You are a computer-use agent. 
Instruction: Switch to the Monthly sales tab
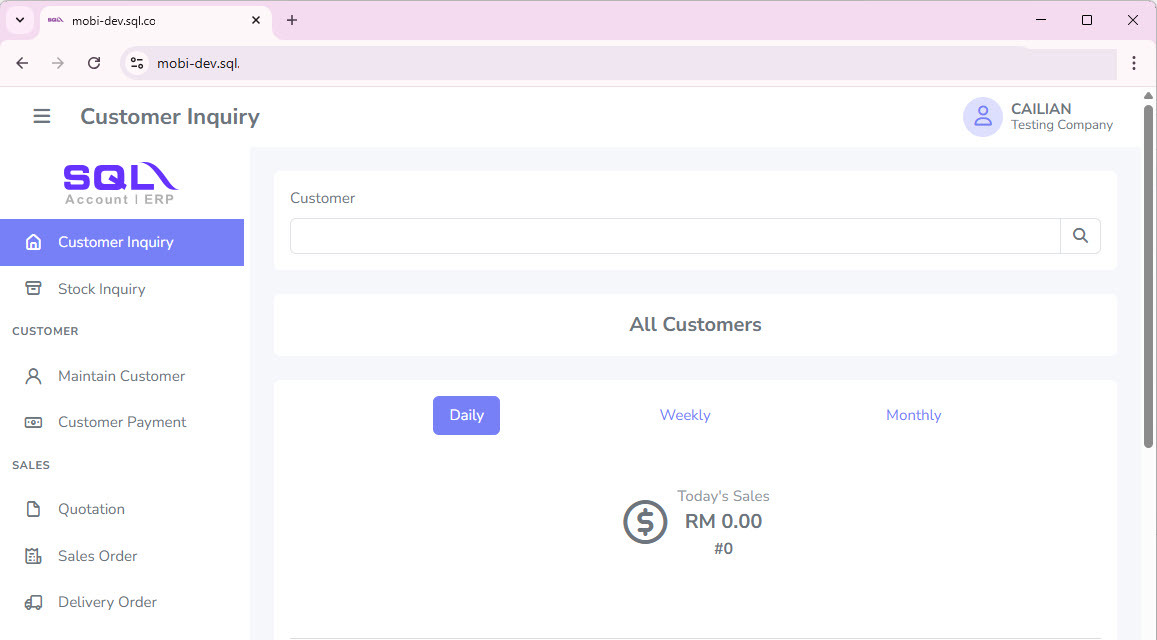coord(913,416)
